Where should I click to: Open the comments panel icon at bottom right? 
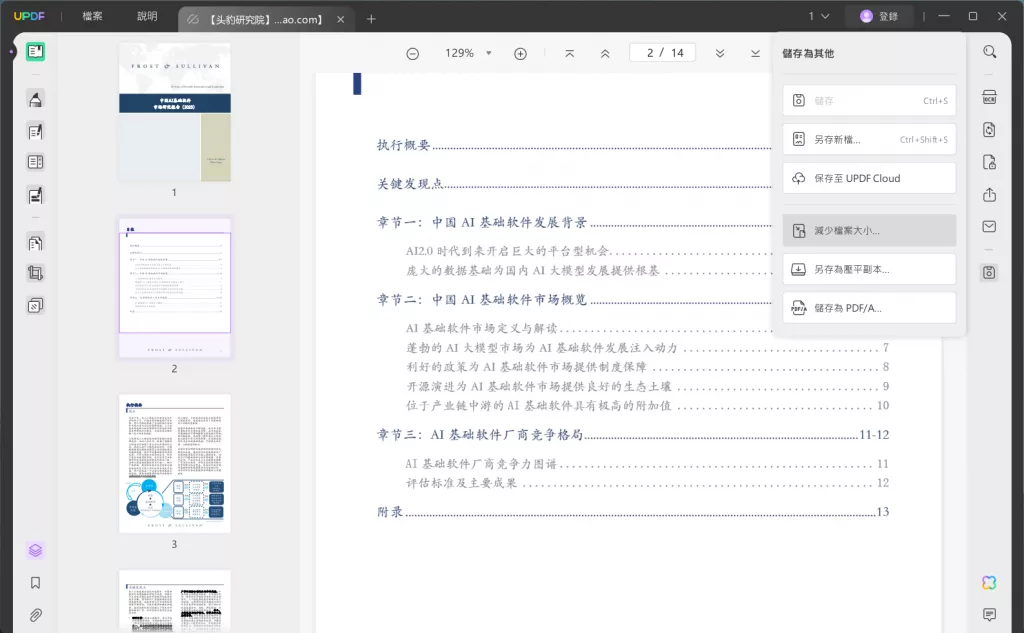(x=989, y=614)
